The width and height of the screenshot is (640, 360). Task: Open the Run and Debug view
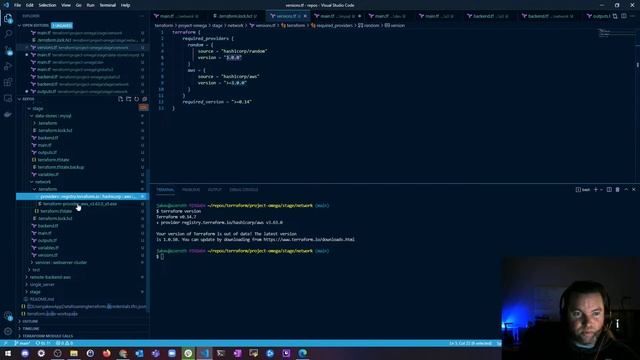tap(8, 66)
